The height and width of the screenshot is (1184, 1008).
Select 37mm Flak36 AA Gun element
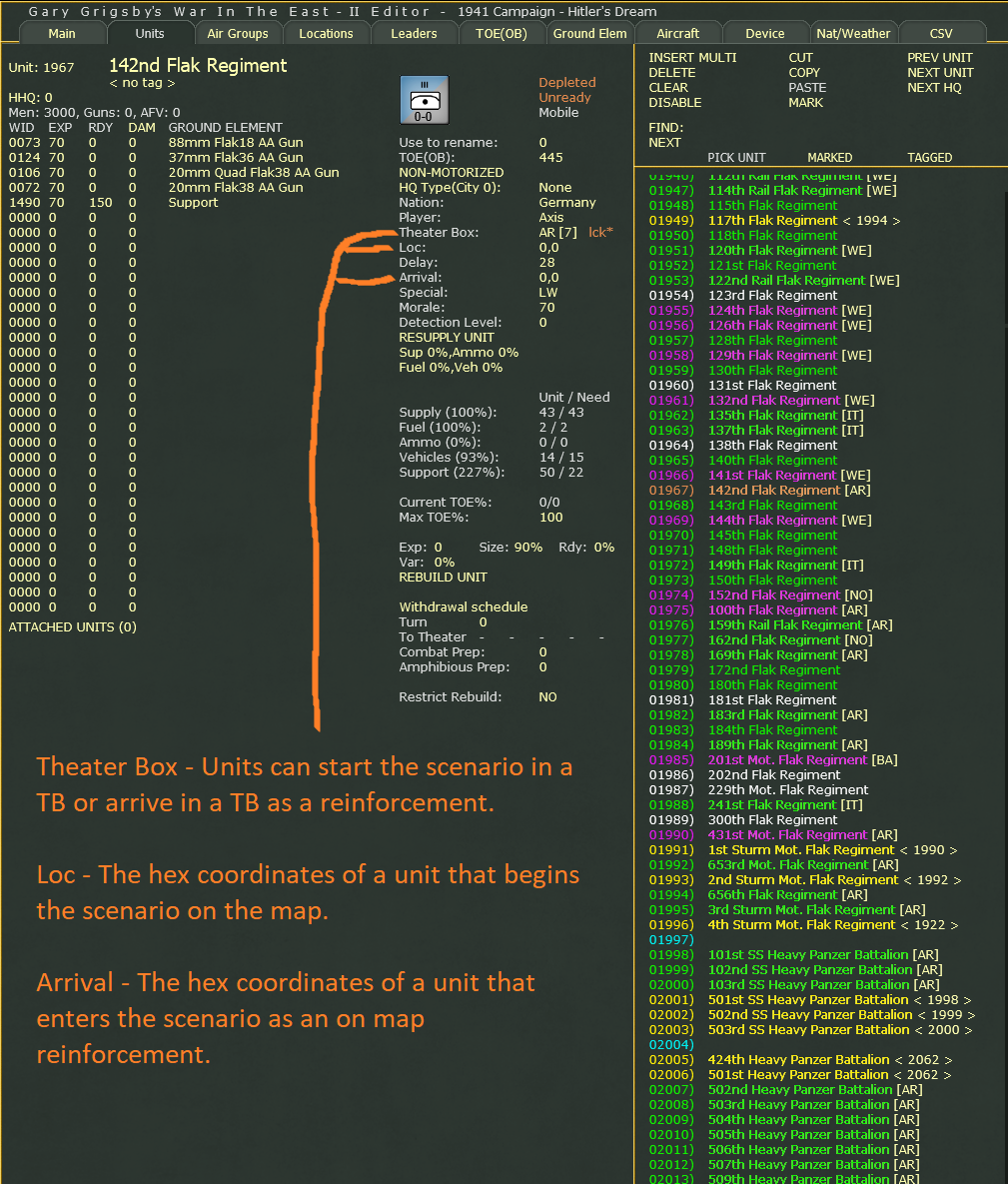pyautogui.click(x=236, y=158)
